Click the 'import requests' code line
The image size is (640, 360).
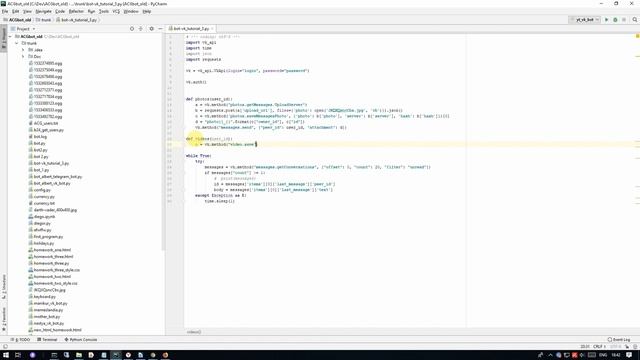[x=203, y=60]
